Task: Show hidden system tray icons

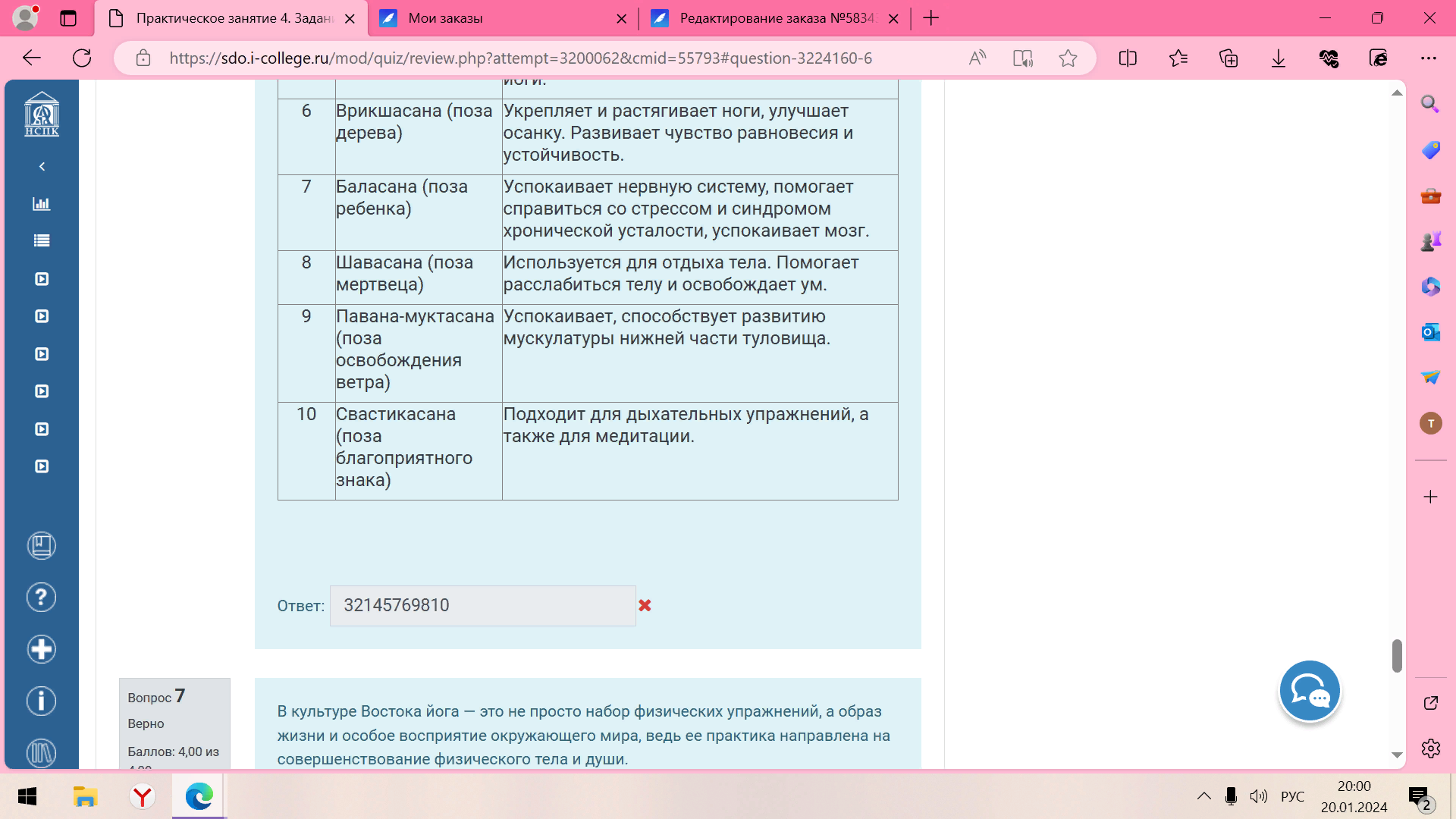Action: pyautogui.click(x=1203, y=796)
